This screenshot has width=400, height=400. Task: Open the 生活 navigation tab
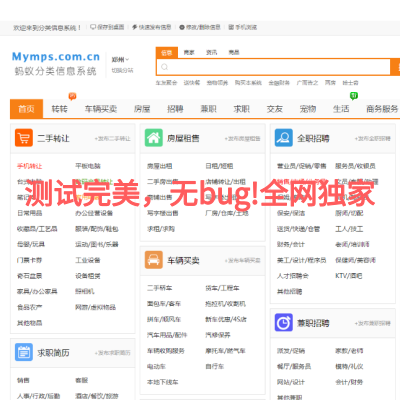pos(341,109)
